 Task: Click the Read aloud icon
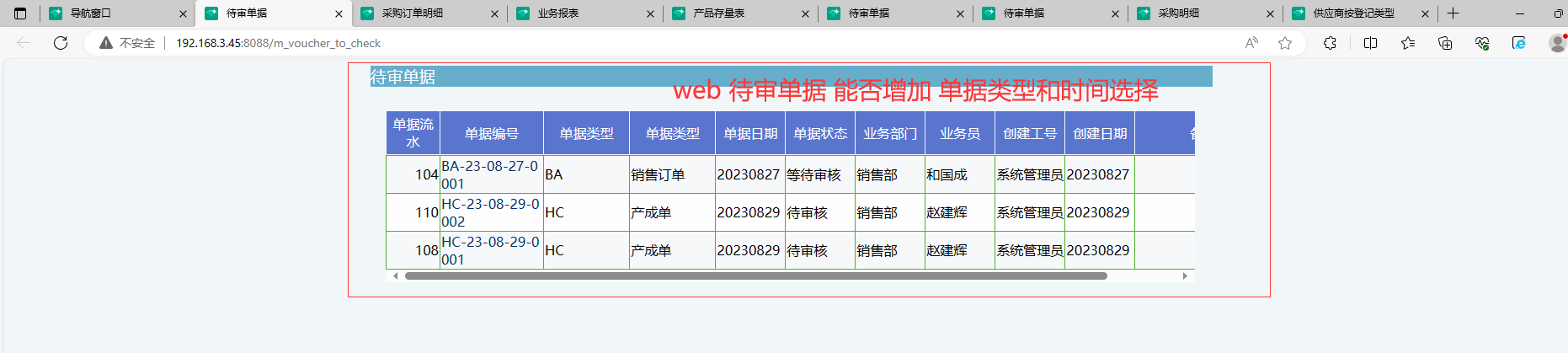coord(1251,43)
